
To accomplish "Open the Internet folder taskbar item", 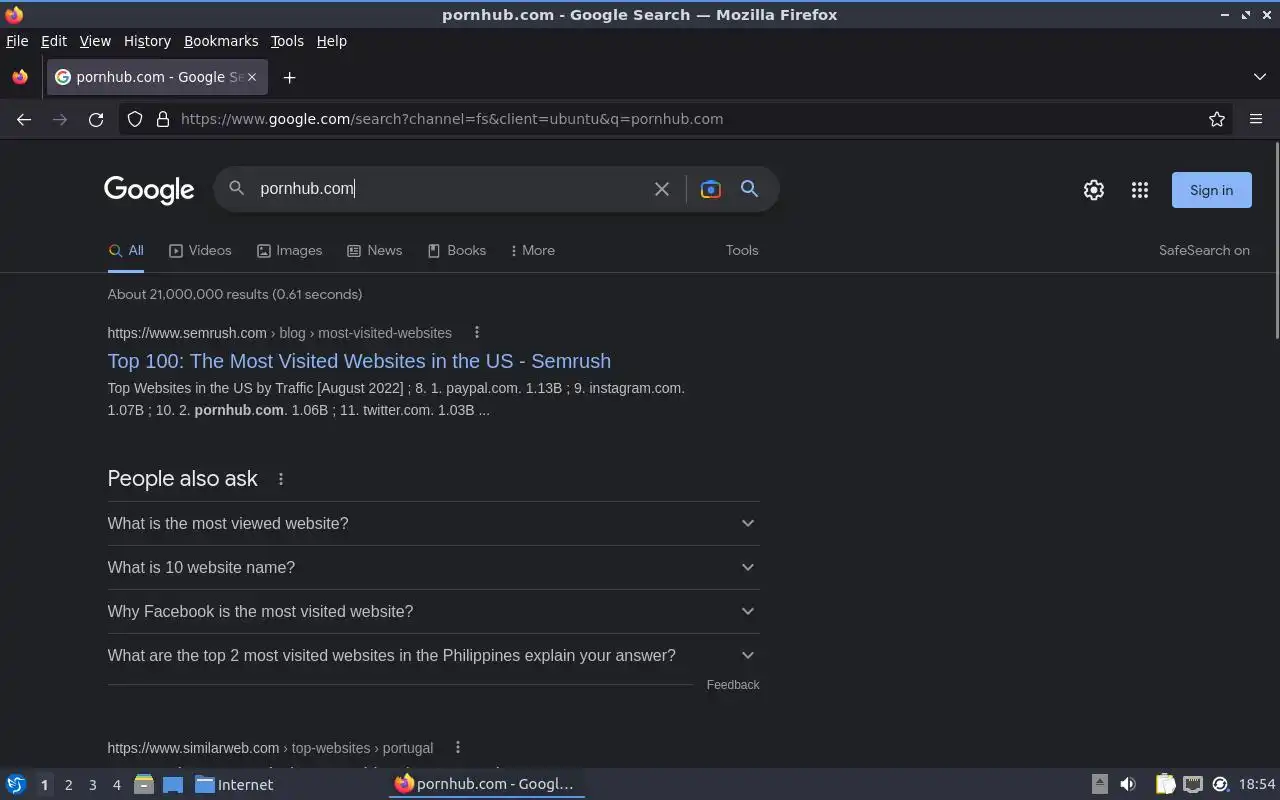I will click(x=234, y=785).
